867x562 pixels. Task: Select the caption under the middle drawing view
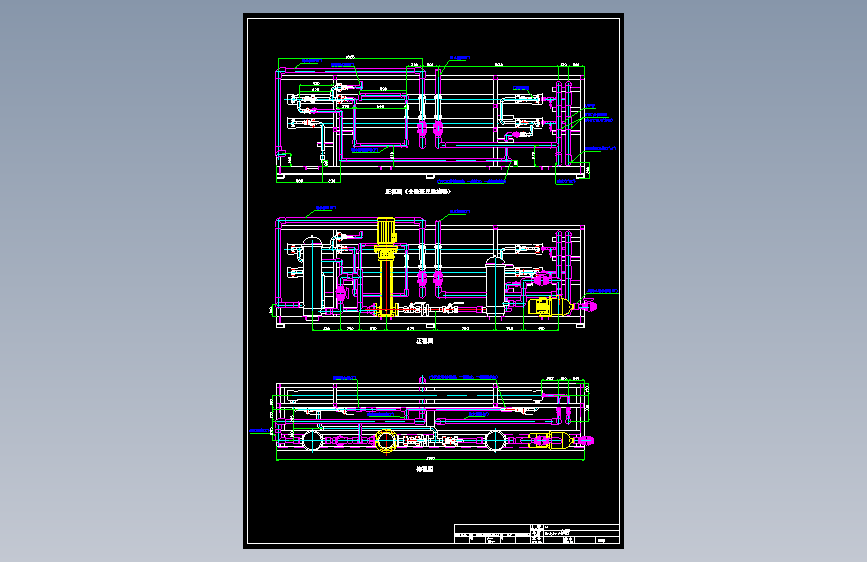(425, 341)
